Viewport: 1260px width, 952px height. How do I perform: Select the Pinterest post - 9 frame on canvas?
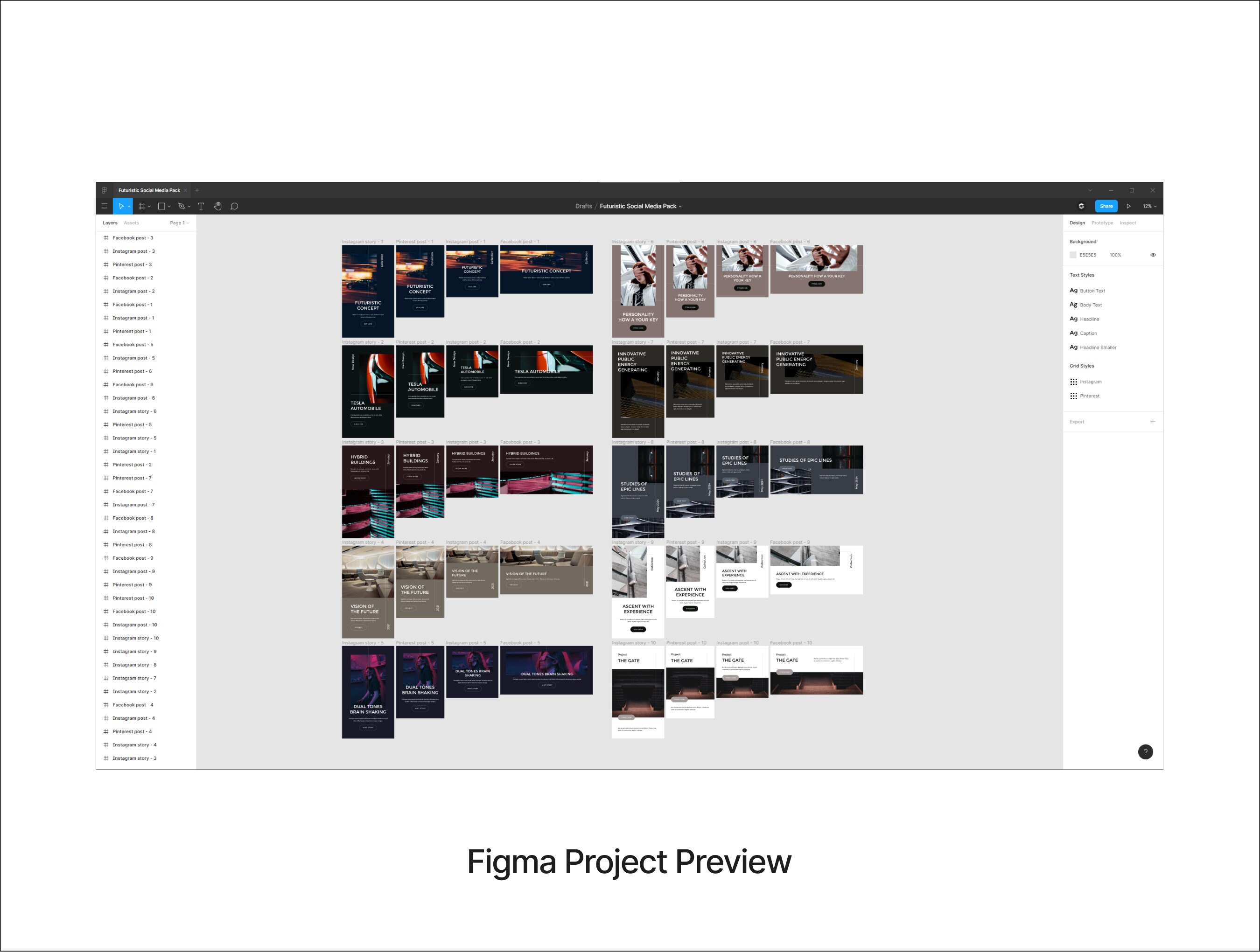click(x=690, y=582)
